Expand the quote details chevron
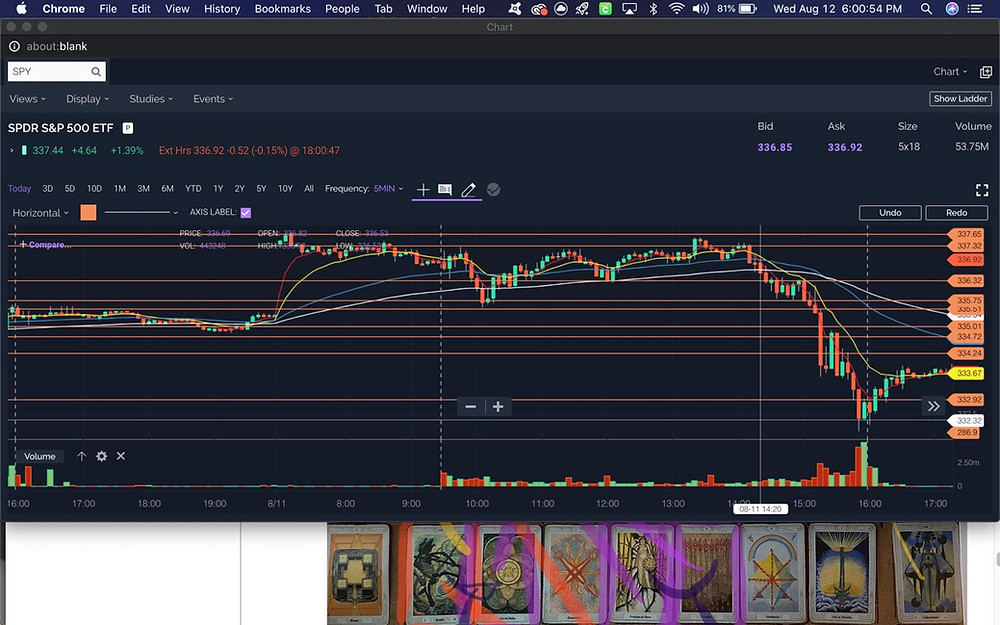 [x=11, y=151]
